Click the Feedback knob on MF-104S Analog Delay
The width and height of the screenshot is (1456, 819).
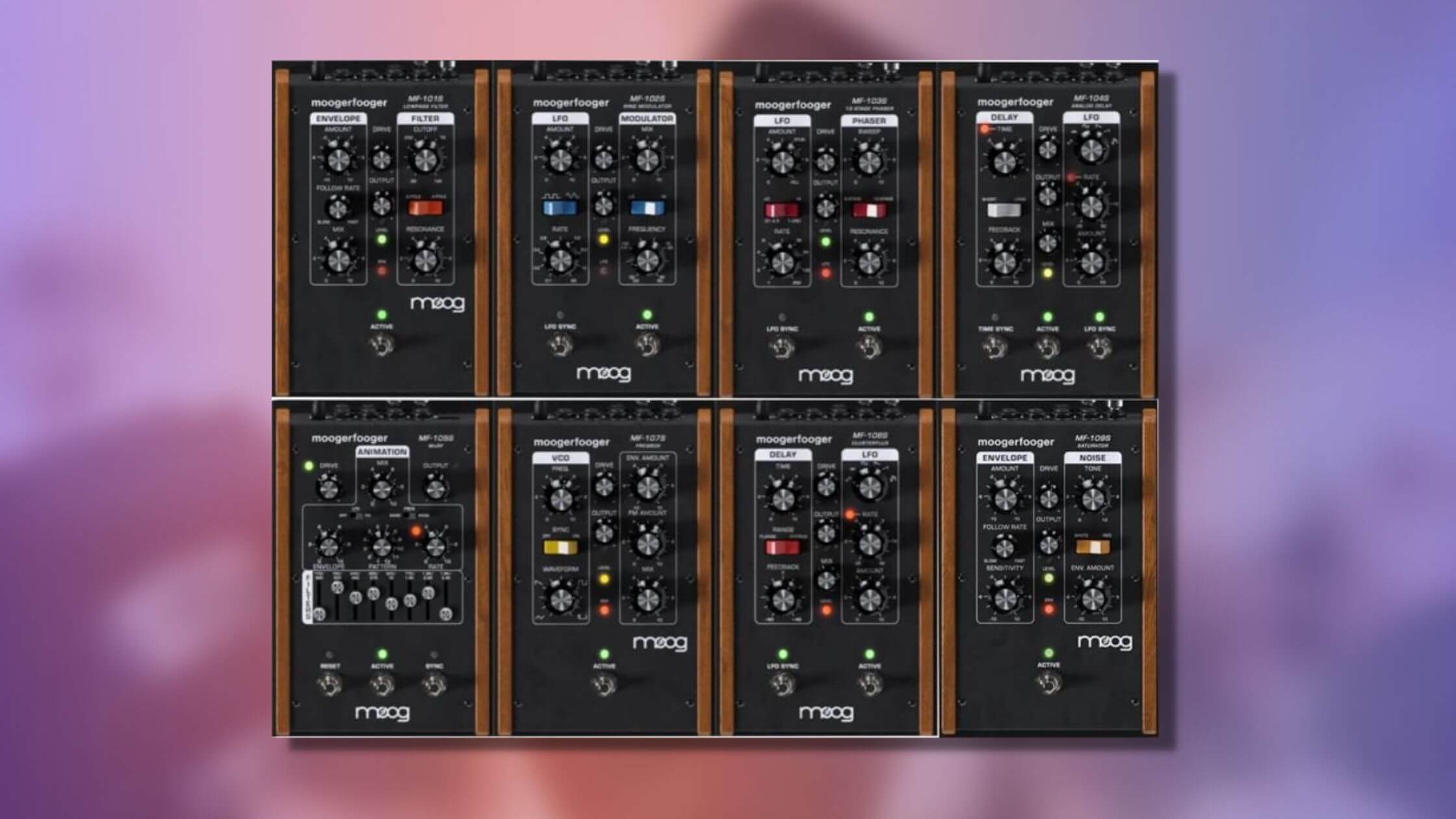coord(1004,263)
